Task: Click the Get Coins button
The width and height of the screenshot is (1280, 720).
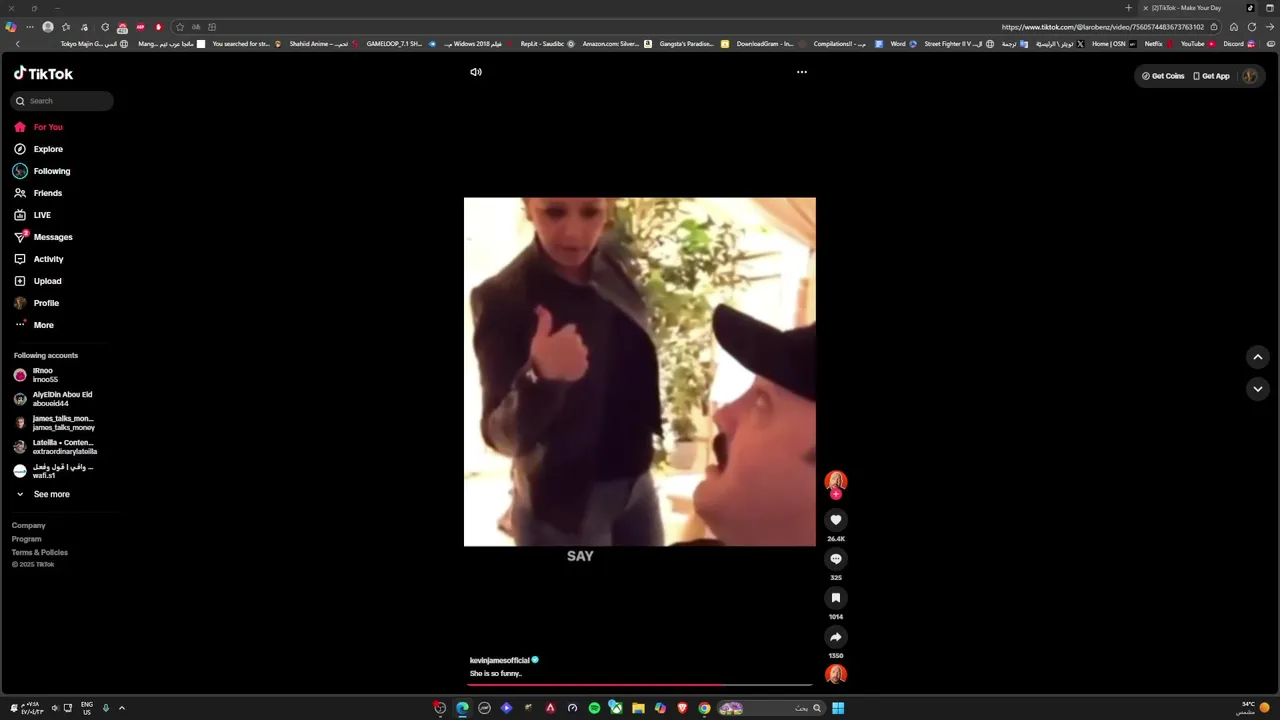Action: (x=1163, y=76)
